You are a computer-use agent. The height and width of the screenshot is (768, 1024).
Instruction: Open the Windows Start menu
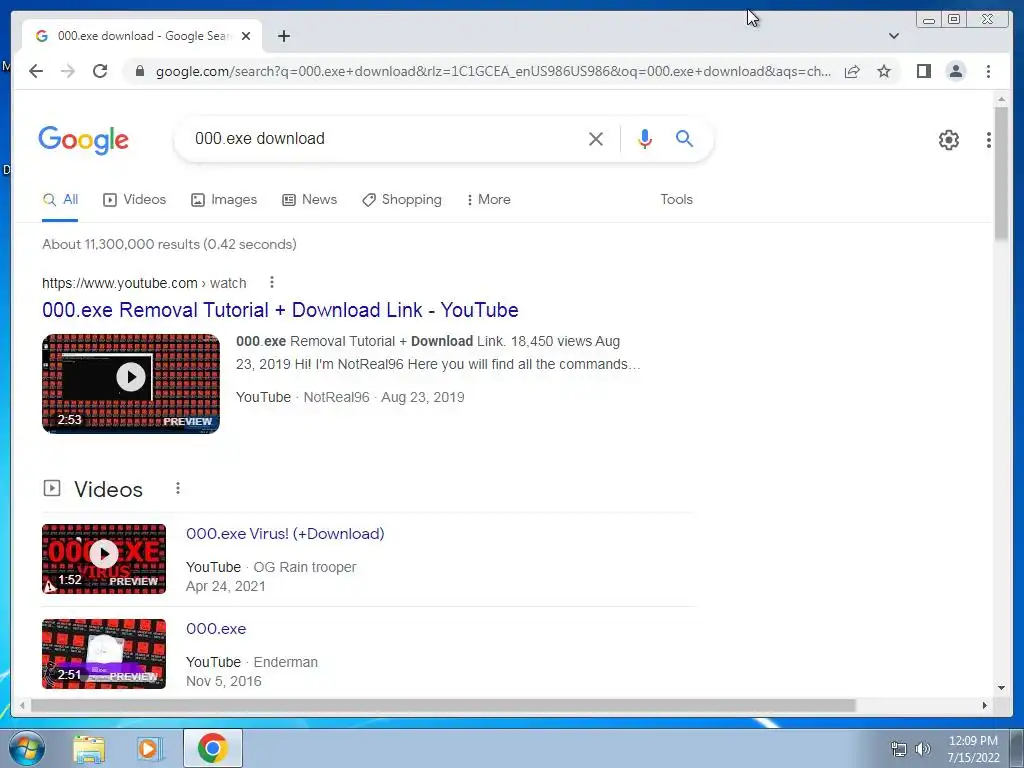[x=26, y=748]
